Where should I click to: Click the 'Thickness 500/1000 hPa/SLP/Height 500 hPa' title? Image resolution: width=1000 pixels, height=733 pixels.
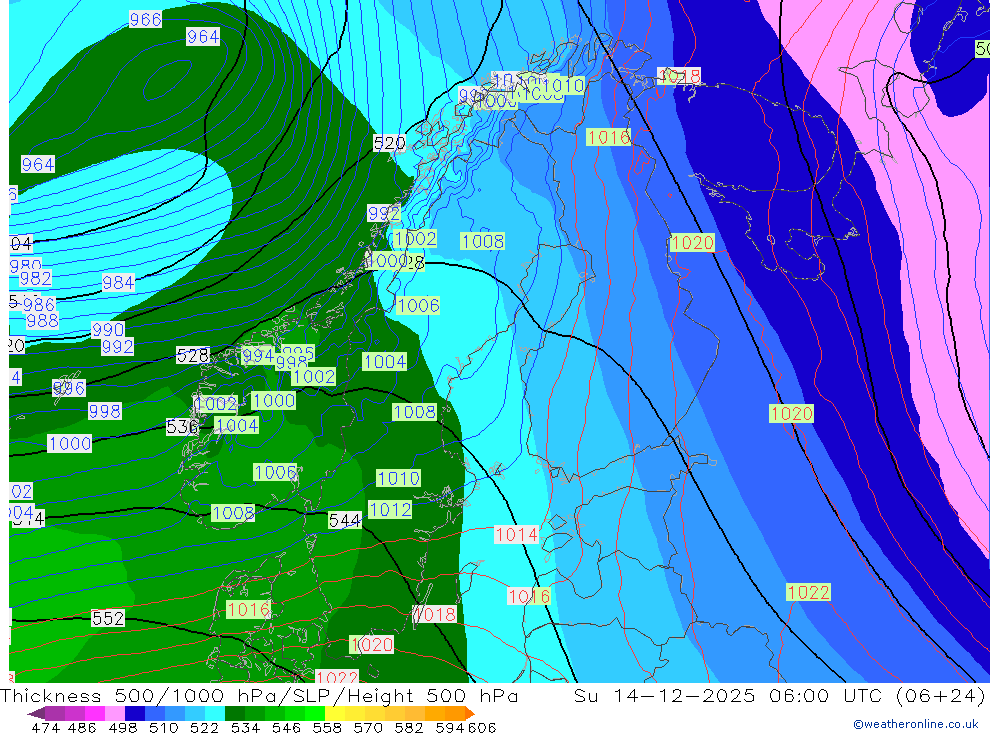(260, 696)
